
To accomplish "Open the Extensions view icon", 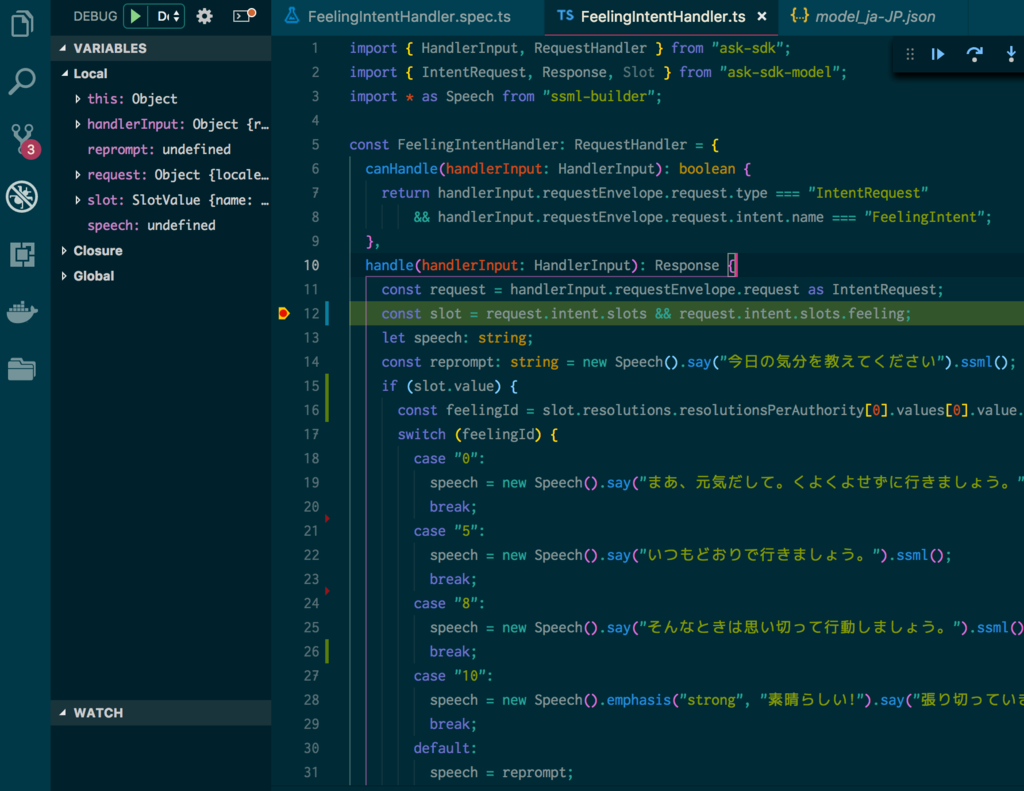I will [x=22, y=254].
